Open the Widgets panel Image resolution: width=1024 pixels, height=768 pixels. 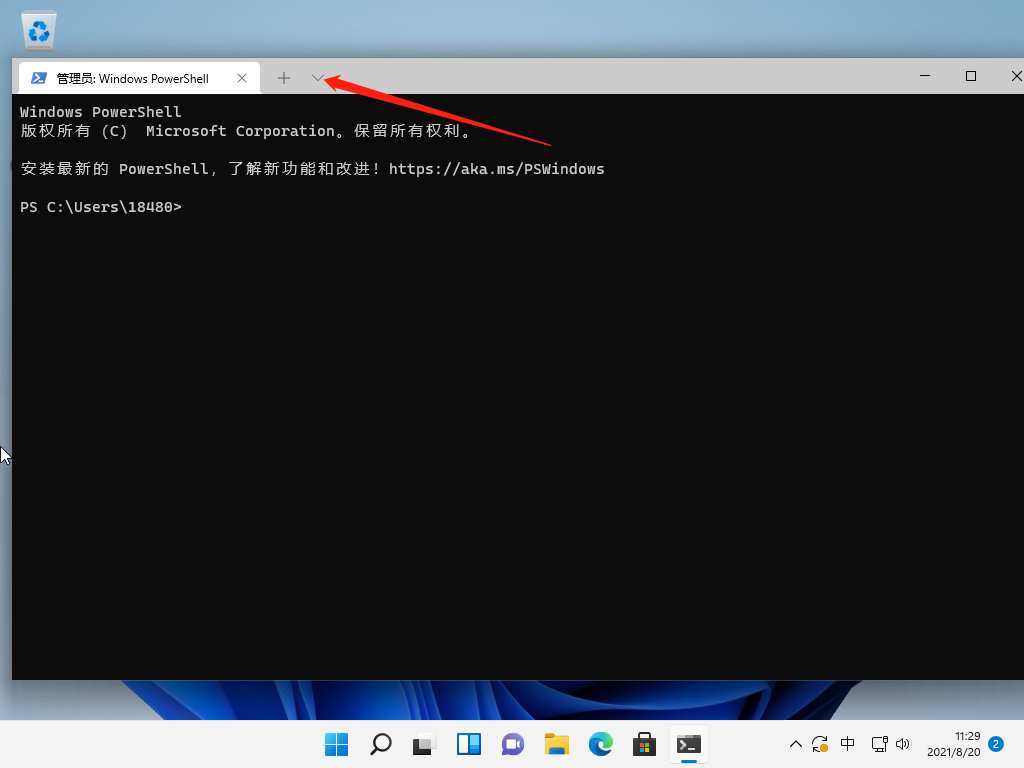coord(468,744)
